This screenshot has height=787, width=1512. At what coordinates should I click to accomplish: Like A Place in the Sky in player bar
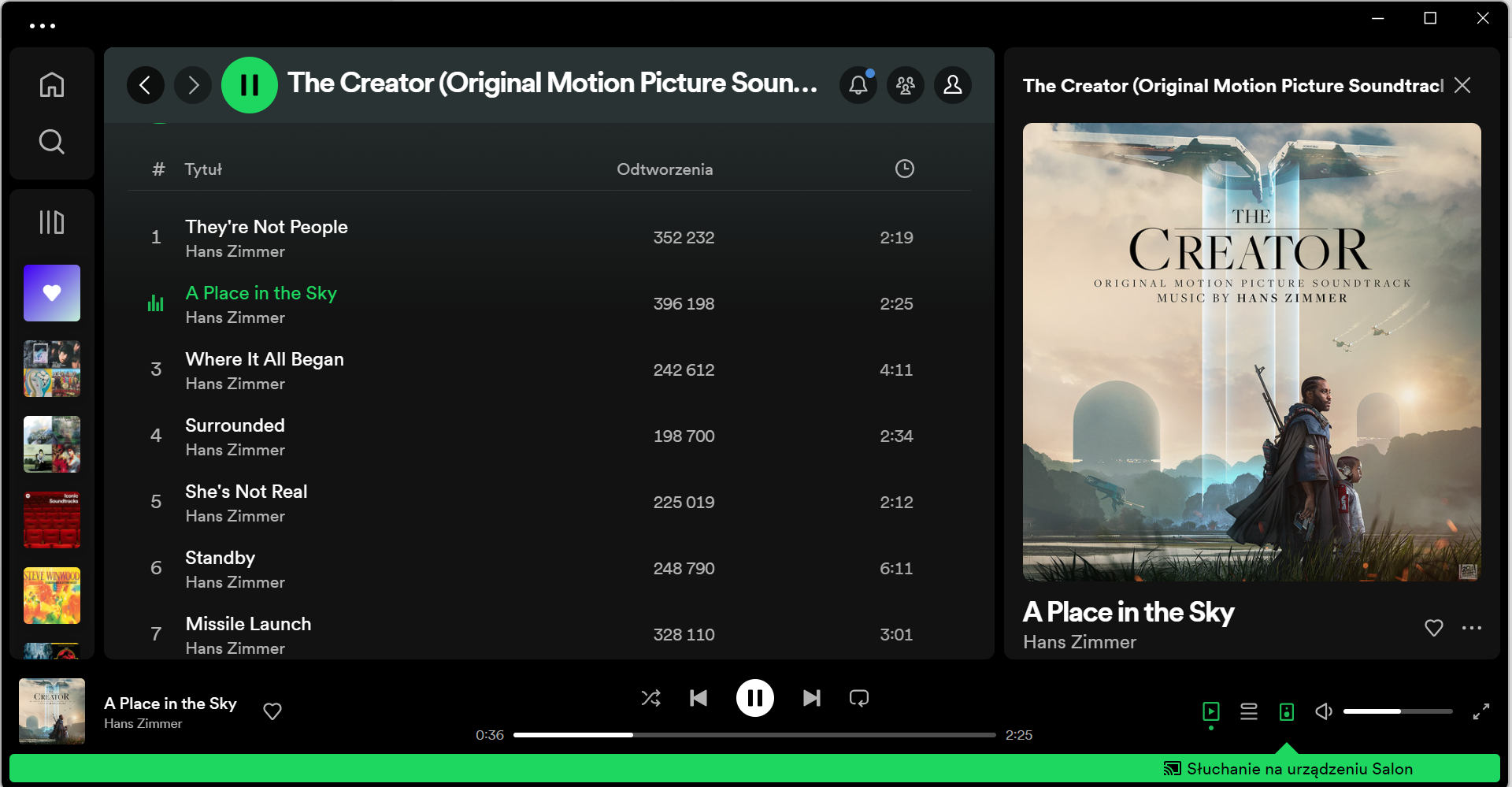pyautogui.click(x=272, y=711)
